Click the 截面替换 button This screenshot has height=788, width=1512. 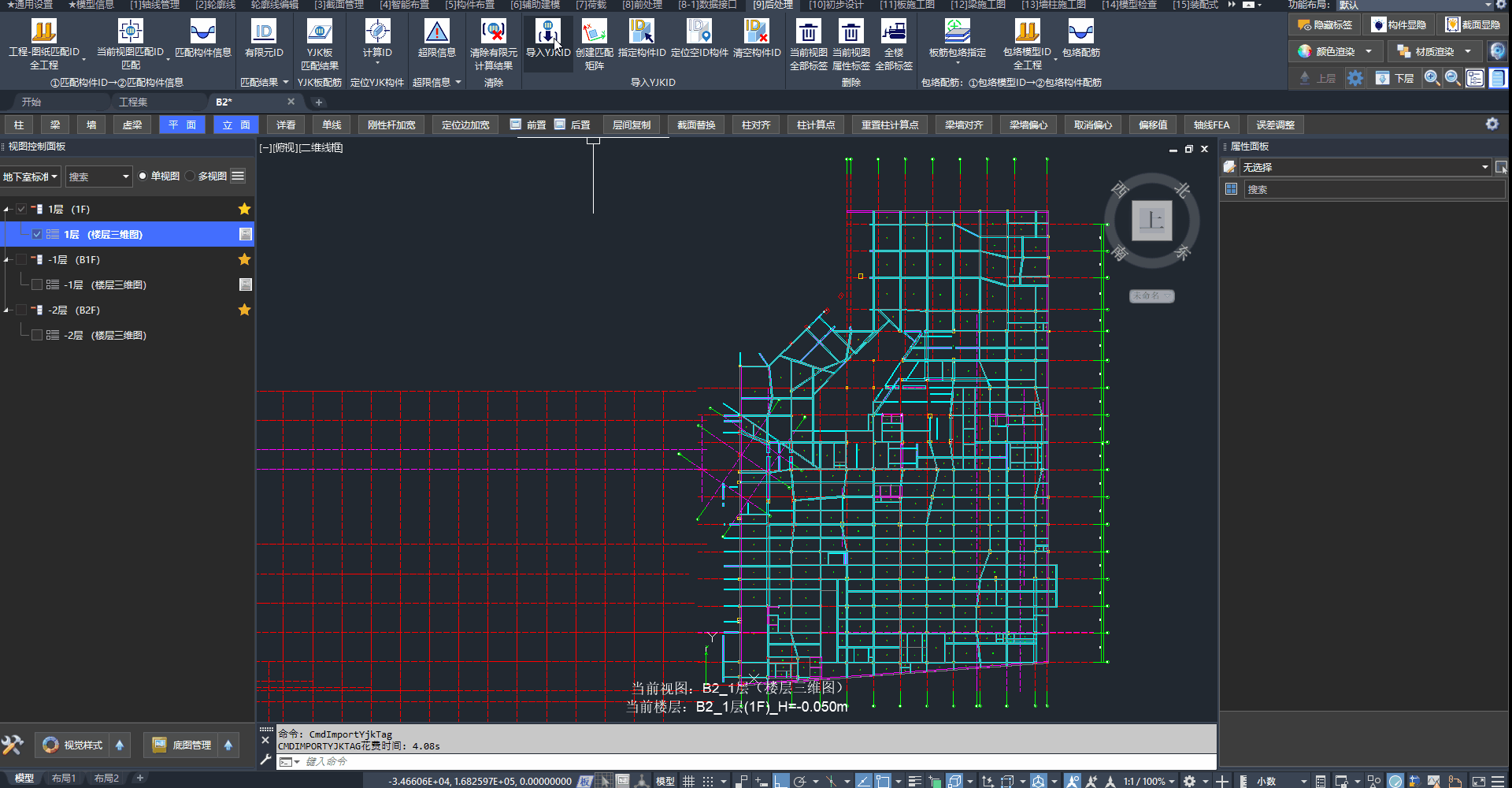pyautogui.click(x=696, y=125)
